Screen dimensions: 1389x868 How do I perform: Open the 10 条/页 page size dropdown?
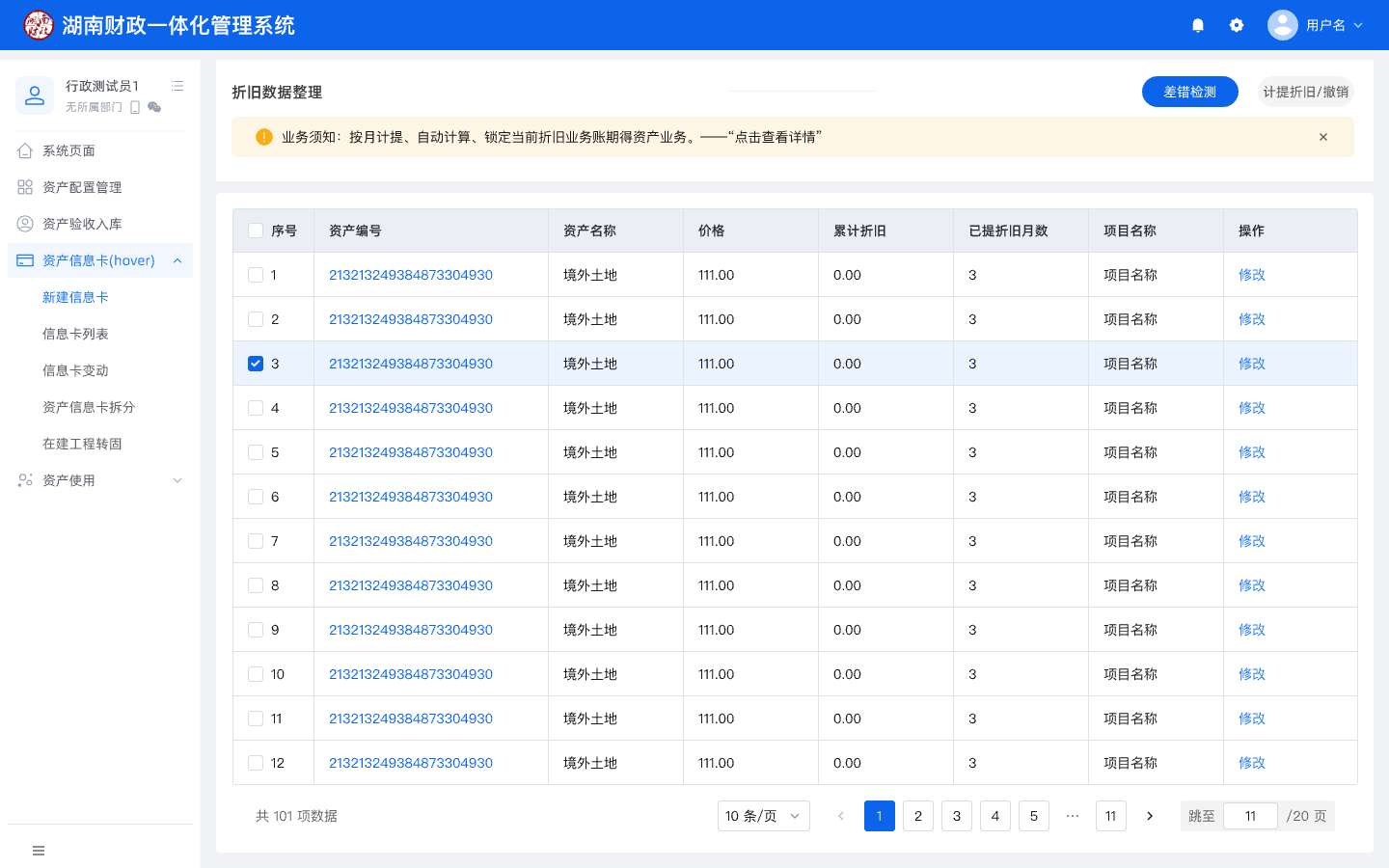coord(763,816)
